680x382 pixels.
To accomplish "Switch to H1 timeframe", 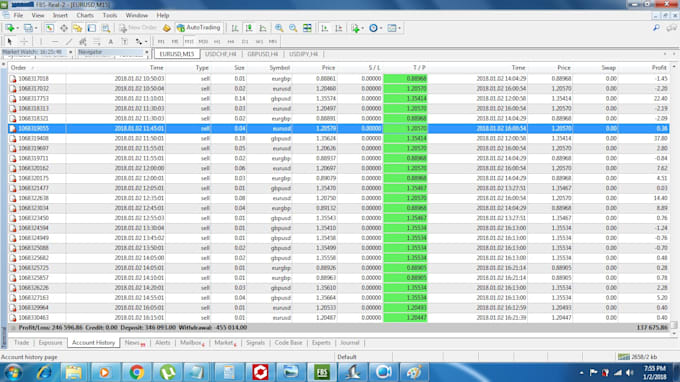I will coord(217,42).
